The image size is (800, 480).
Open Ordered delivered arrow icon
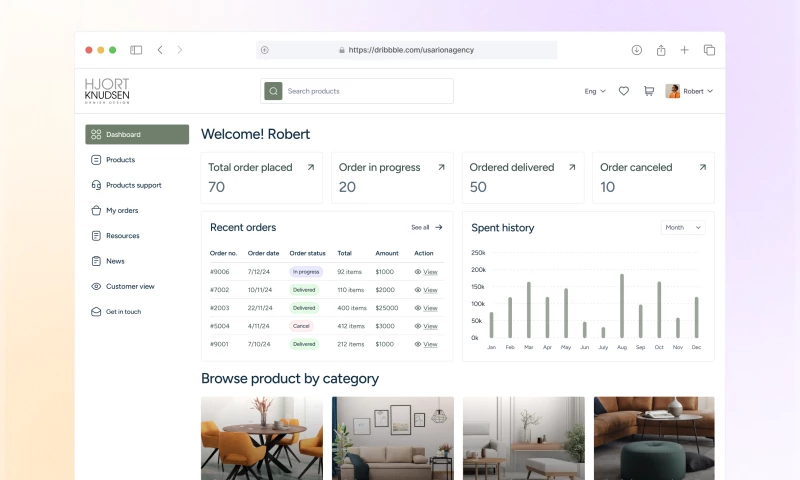tap(572, 167)
